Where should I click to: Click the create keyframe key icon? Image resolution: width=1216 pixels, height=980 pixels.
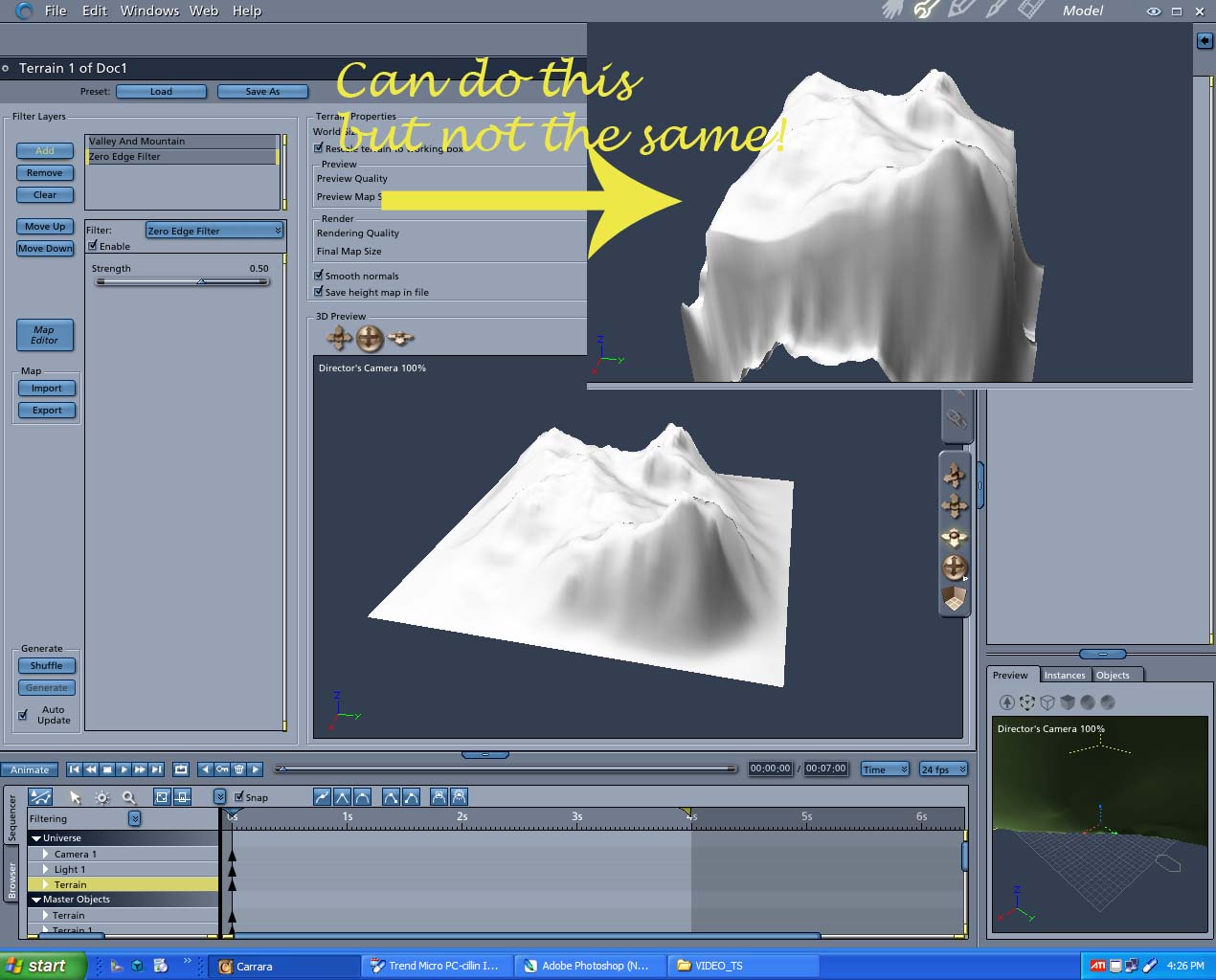[222, 768]
